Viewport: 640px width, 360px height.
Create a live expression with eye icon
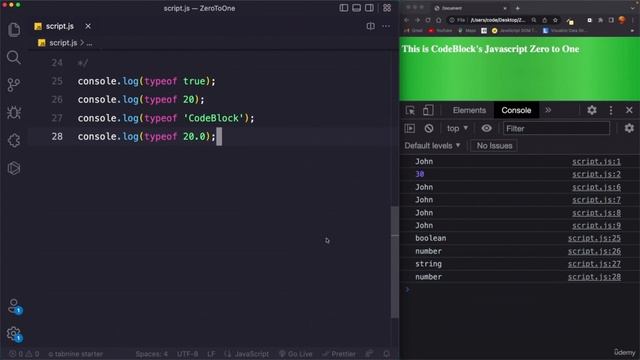point(486,129)
